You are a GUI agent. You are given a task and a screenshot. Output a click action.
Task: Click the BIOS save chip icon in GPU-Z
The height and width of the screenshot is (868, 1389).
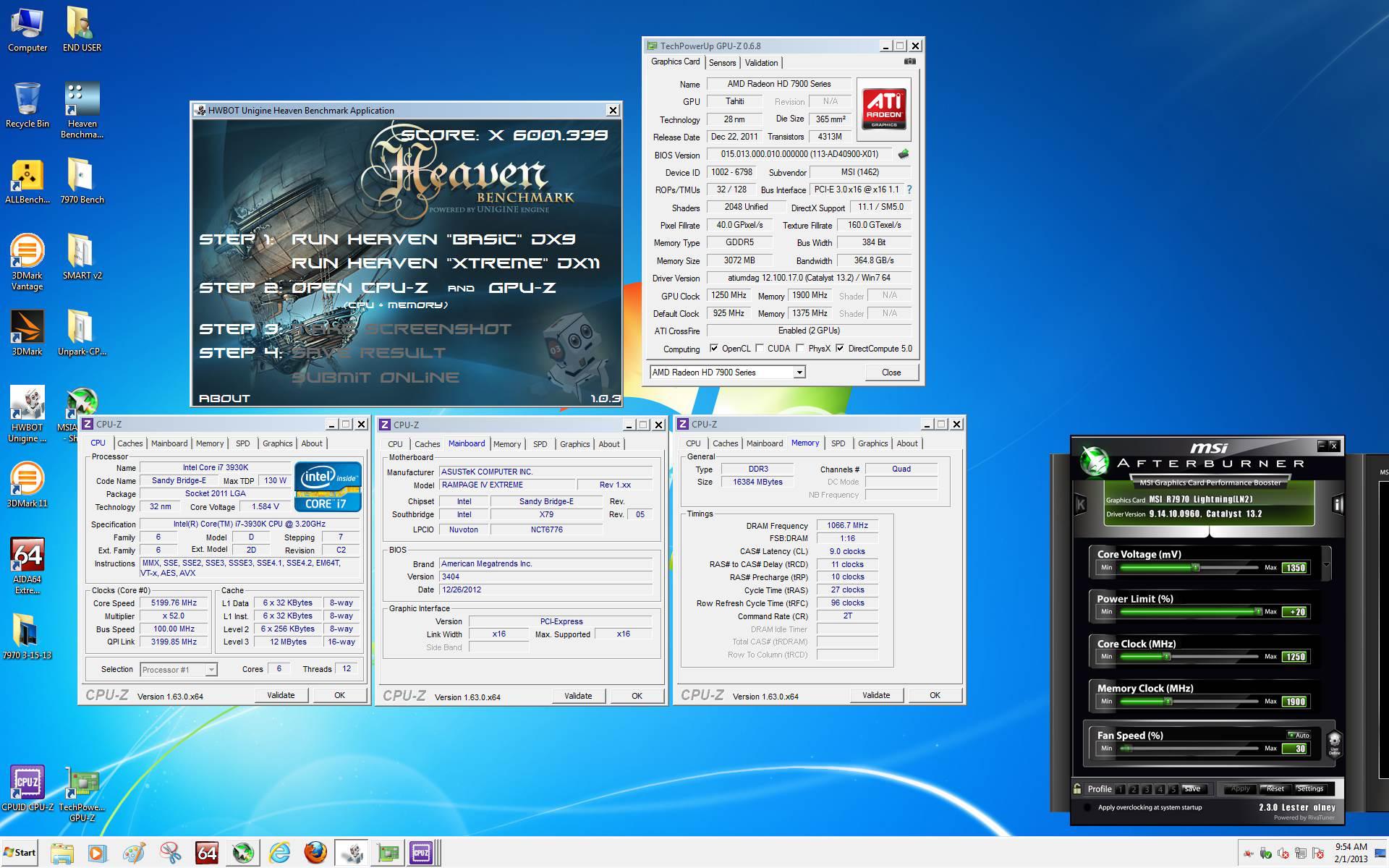[x=903, y=154]
